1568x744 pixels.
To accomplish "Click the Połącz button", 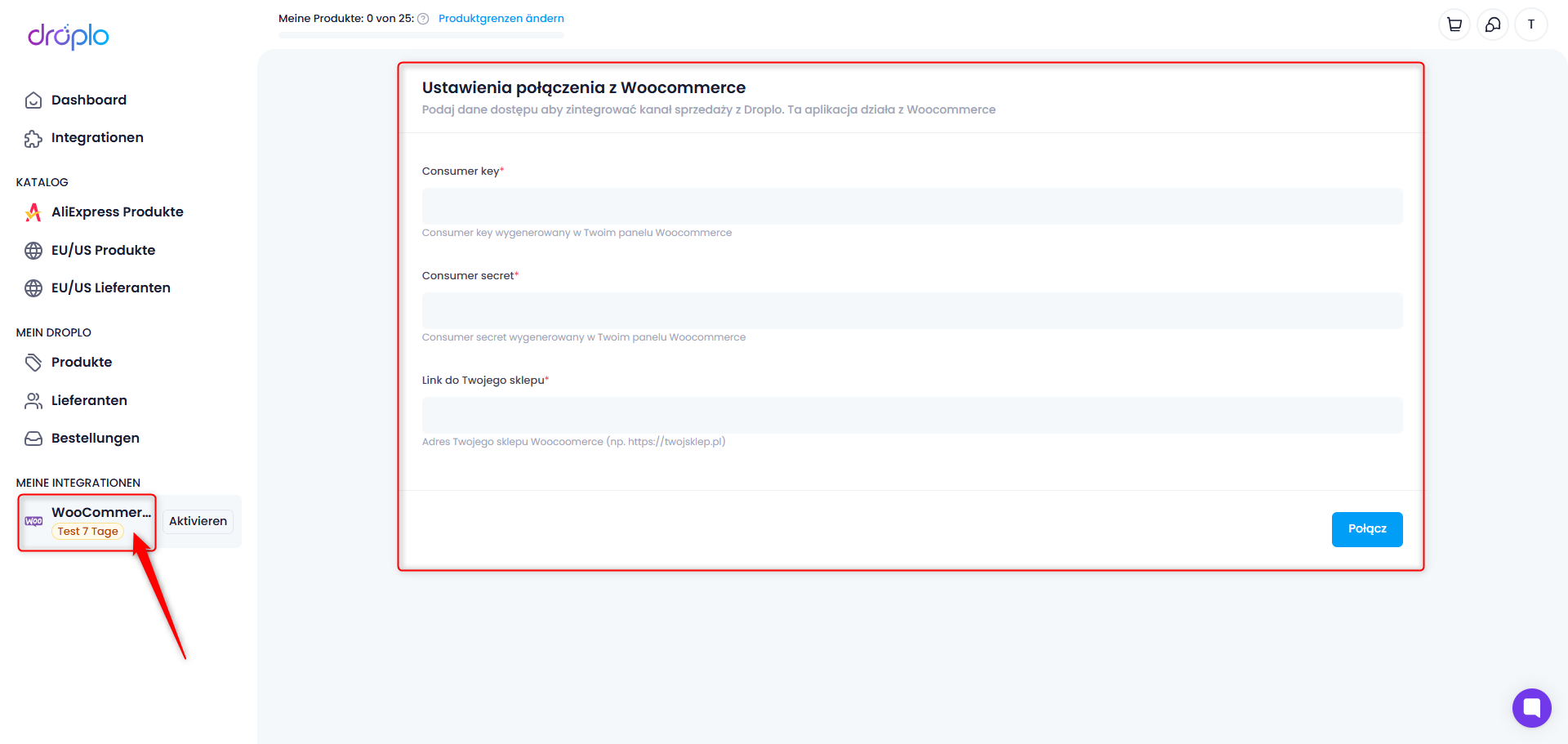I will tap(1367, 529).
